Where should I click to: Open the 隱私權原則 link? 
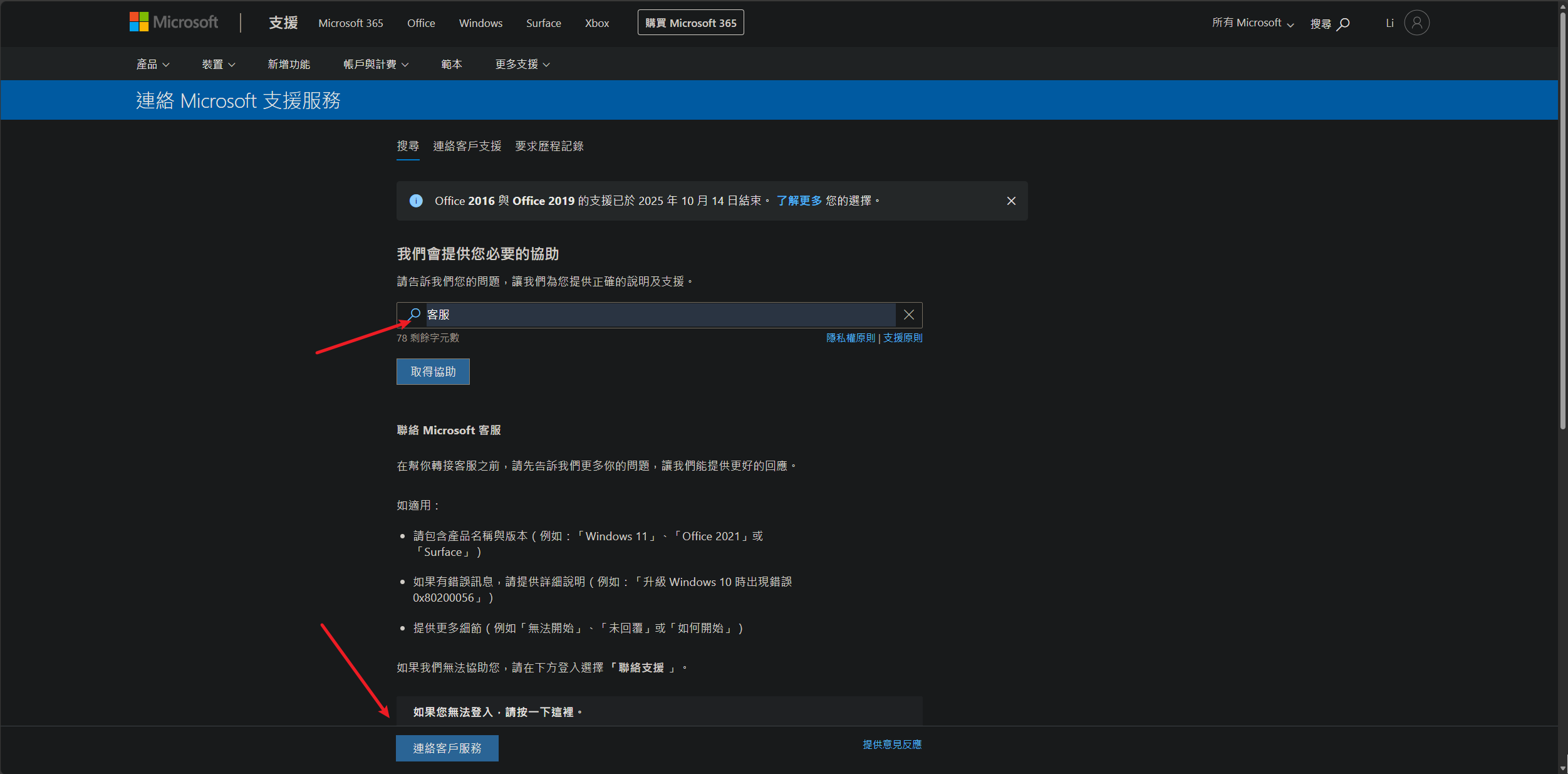851,338
